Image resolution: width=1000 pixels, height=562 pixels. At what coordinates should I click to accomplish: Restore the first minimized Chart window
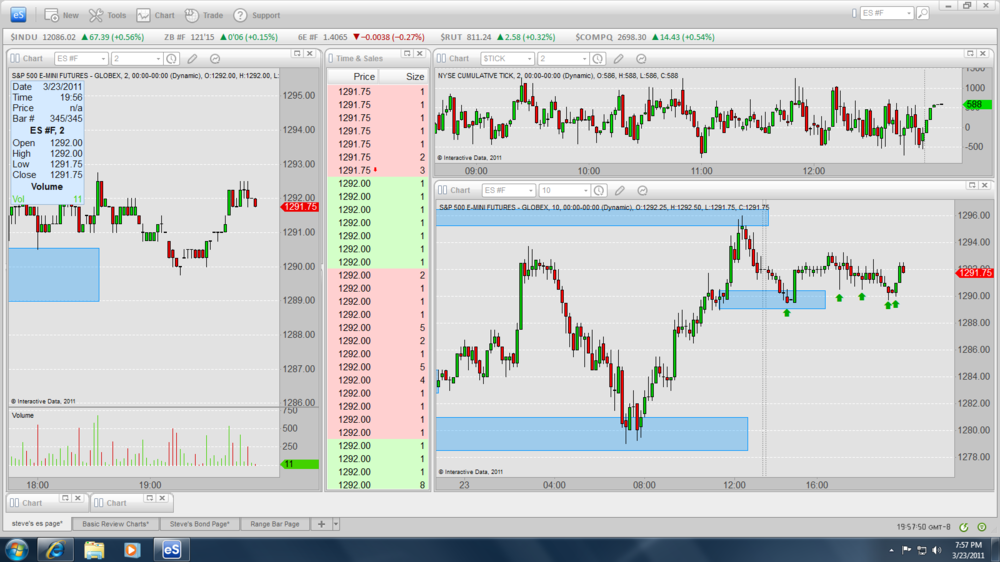[65, 498]
